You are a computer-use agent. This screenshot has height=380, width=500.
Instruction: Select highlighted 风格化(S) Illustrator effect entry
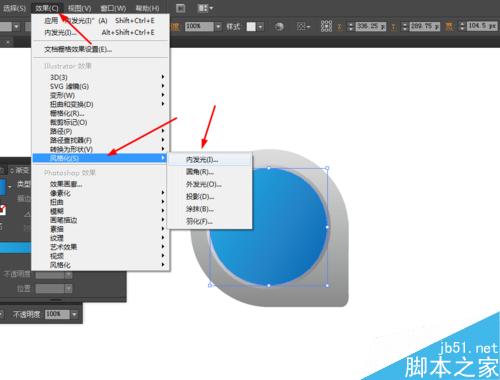point(100,158)
